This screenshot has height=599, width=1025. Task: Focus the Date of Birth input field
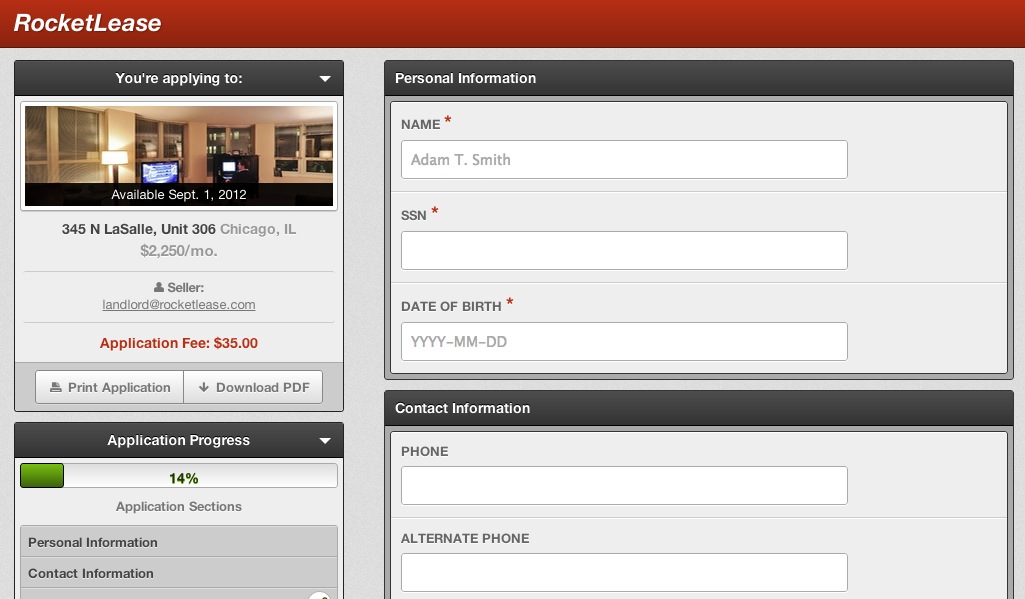pyautogui.click(x=624, y=341)
